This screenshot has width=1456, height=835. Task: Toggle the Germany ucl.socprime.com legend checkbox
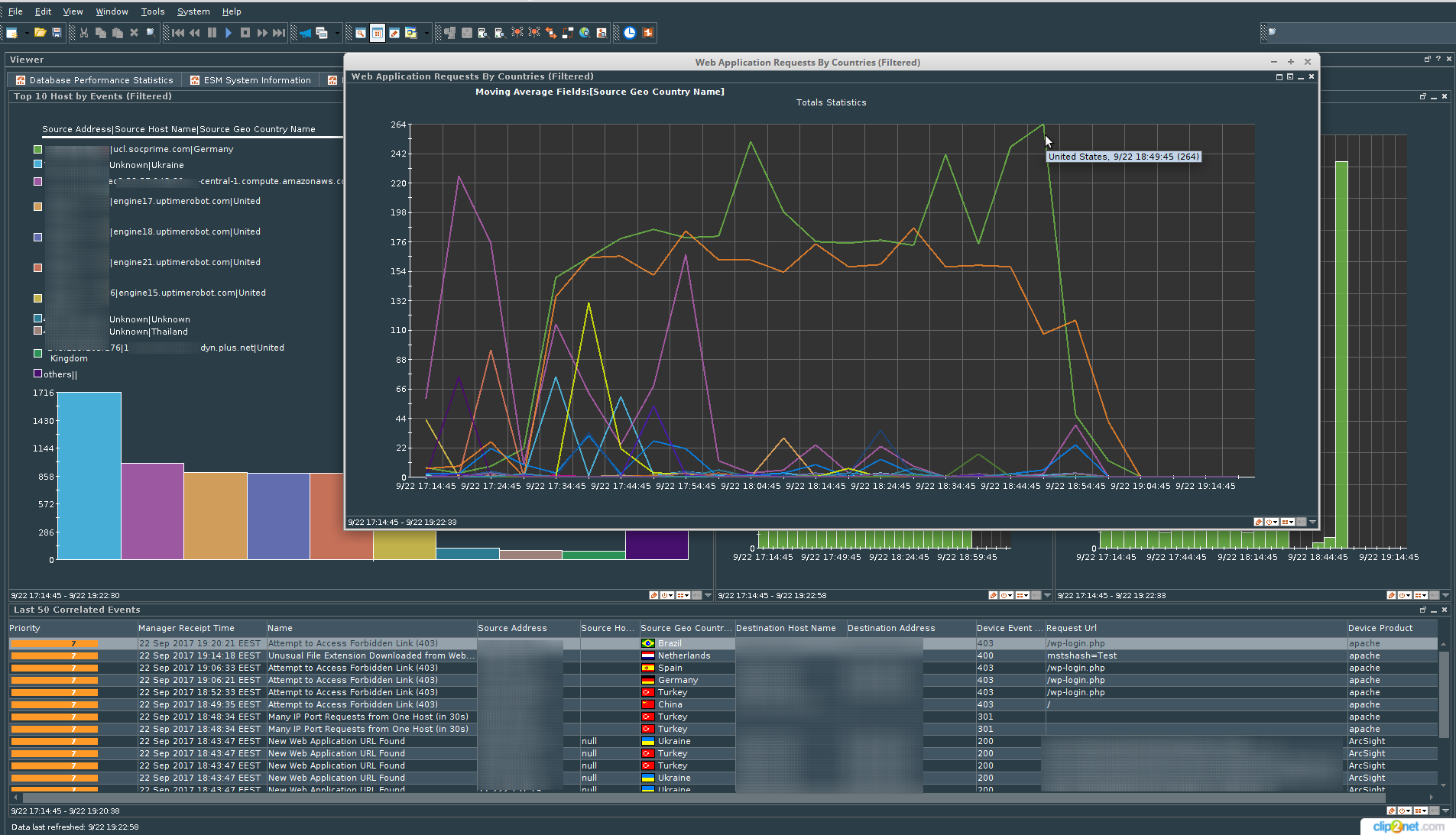(x=37, y=150)
